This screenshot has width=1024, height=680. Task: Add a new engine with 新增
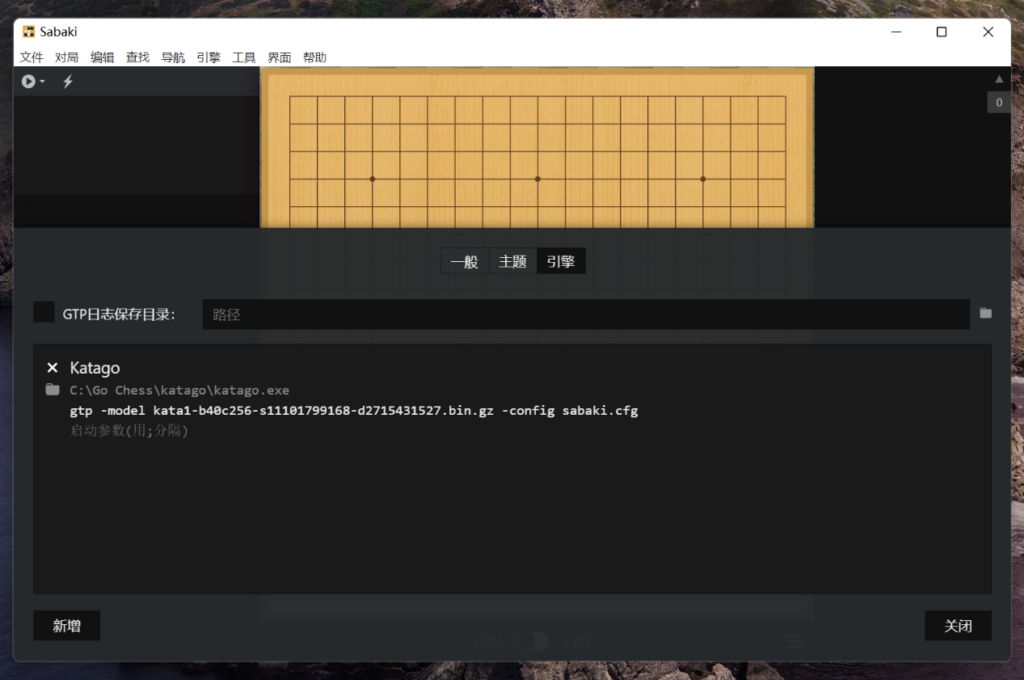coord(67,626)
